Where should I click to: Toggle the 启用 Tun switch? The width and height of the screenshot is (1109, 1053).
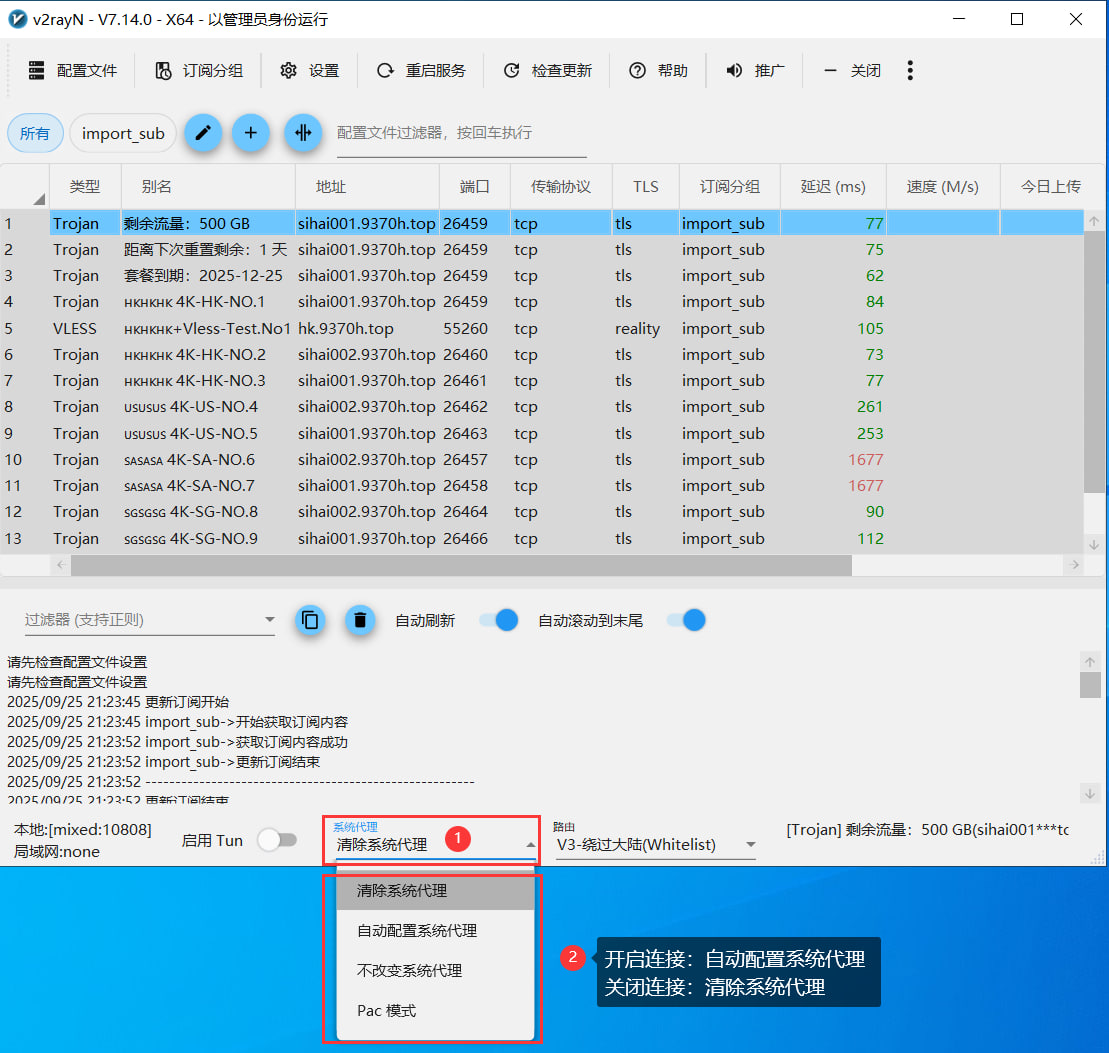point(277,840)
